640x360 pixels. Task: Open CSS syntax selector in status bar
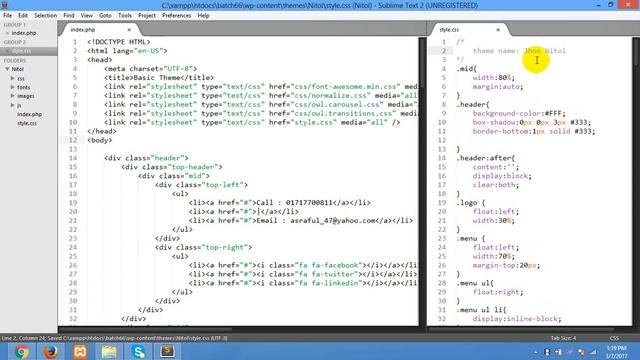pos(614,338)
